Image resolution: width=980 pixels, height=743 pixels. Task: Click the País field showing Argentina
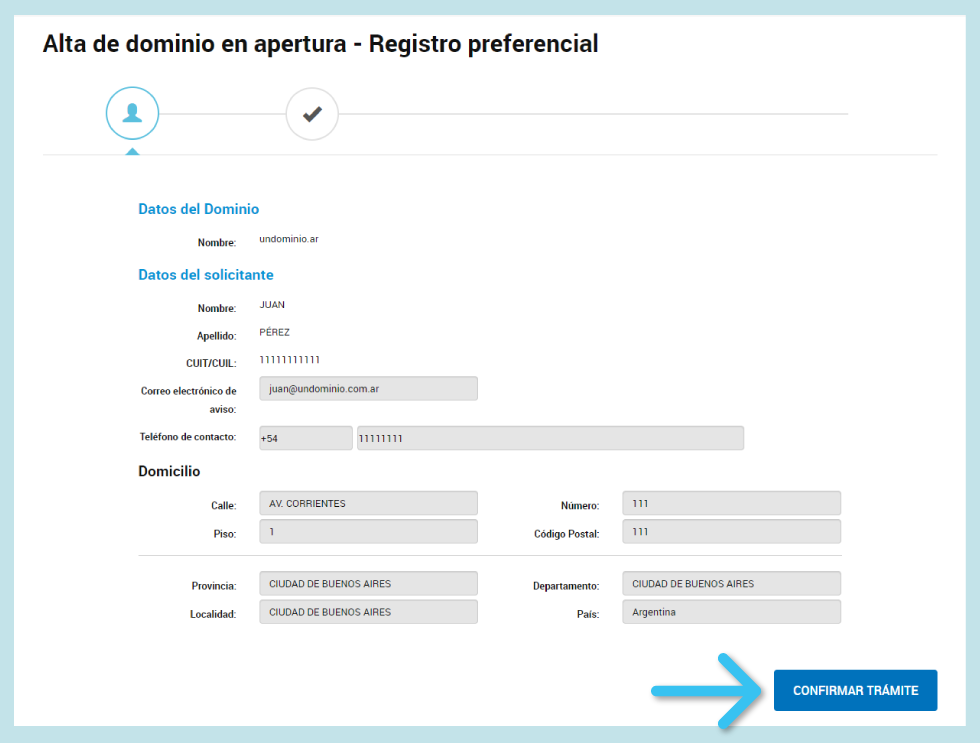[731, 612]
